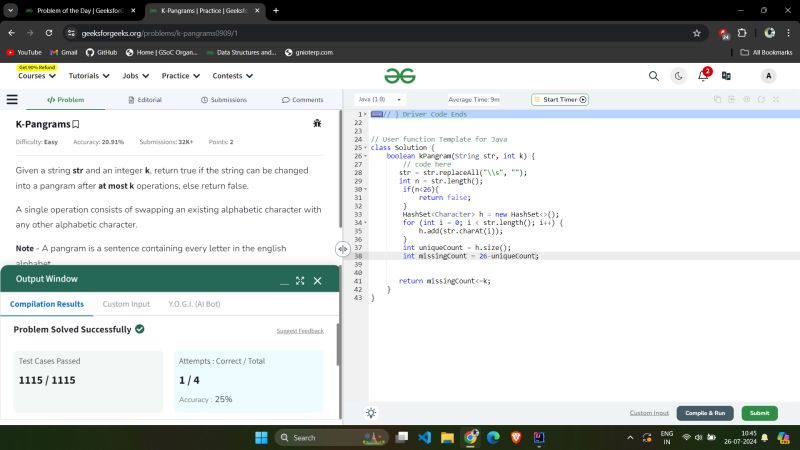Screen dimensions: 800x450
Task: Bookmark this page with star icon
Action: point(697,33)
